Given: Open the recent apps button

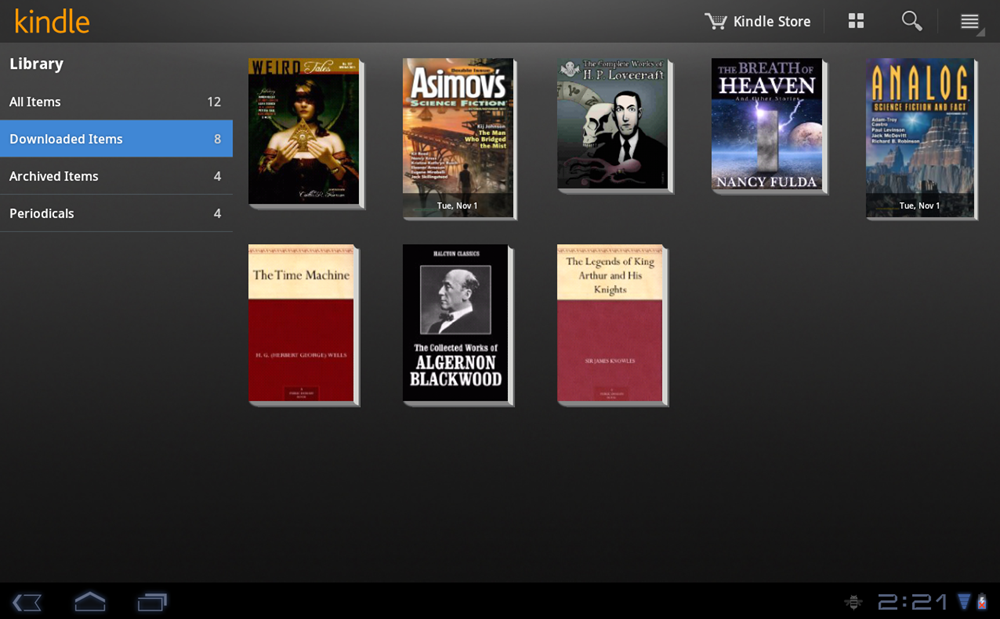Looking at the screenshot, I should click(x=152, y=601).
